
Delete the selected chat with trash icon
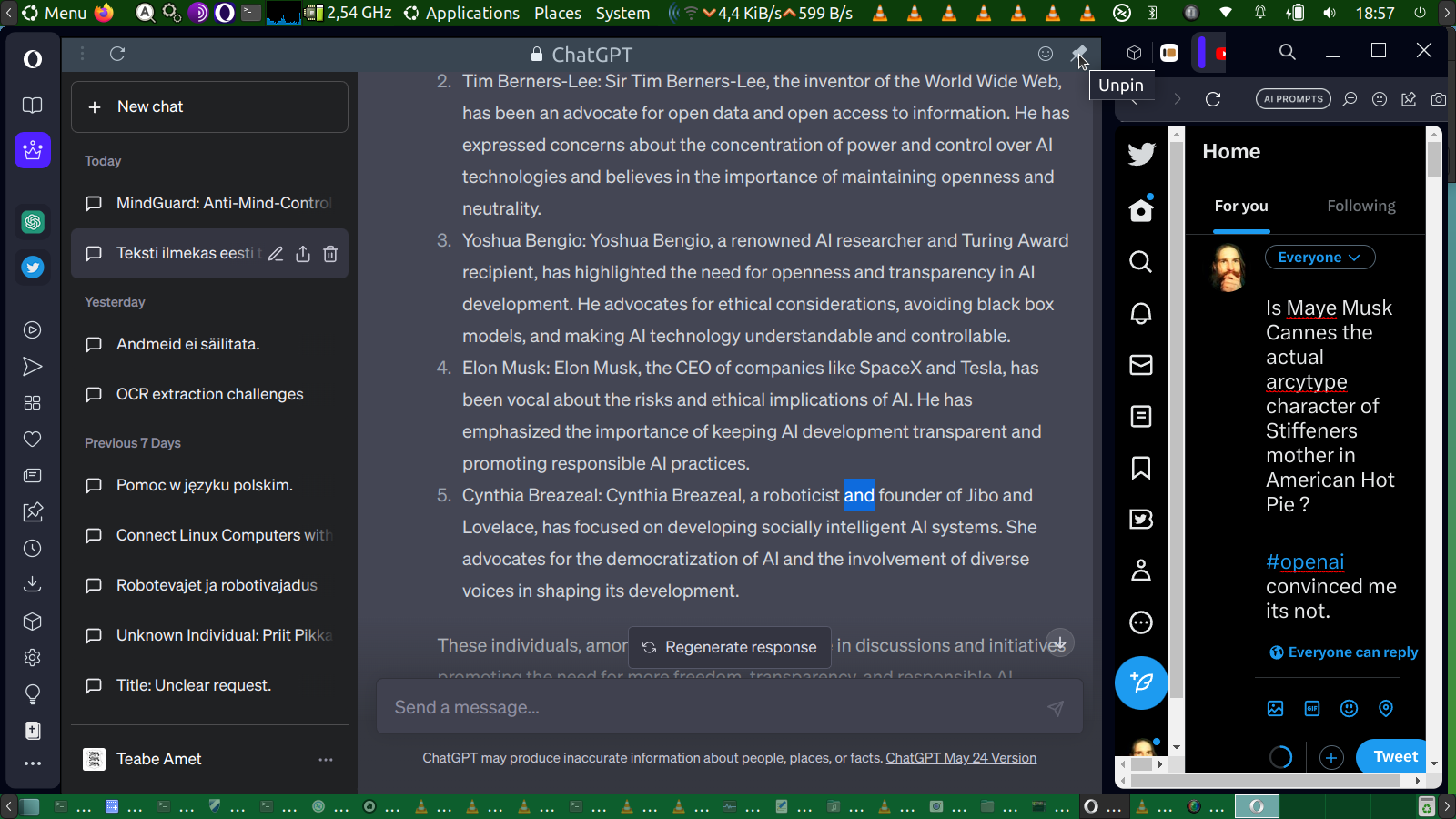point(330,254)
